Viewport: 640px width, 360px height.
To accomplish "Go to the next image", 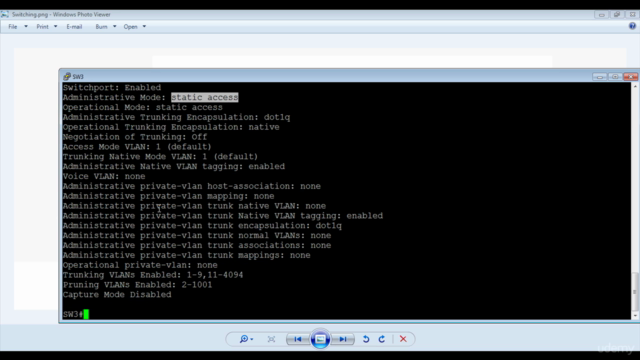I will [x=343, y=339].
